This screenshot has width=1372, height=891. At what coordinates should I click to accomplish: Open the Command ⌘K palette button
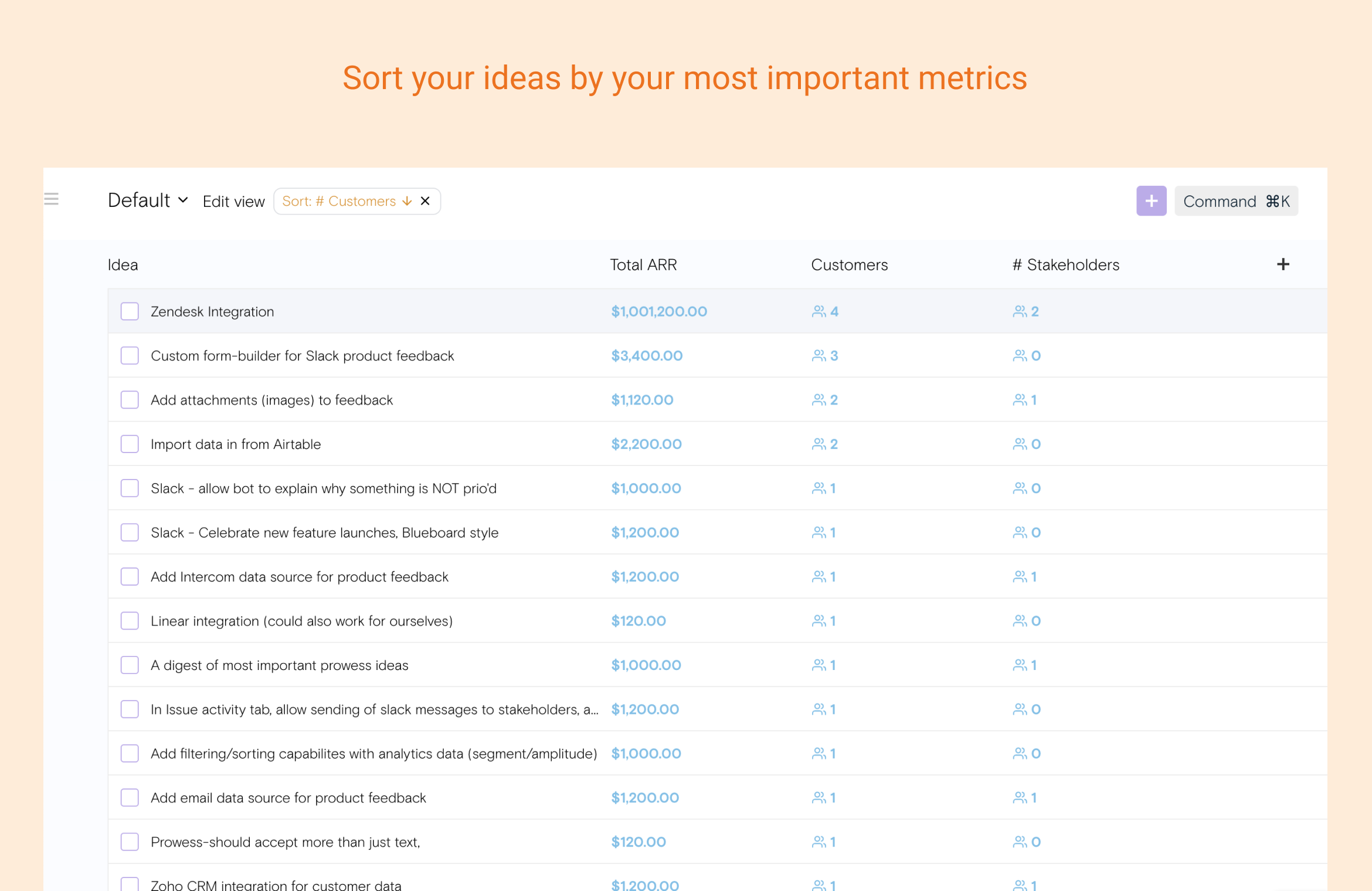pos(1236,201)
